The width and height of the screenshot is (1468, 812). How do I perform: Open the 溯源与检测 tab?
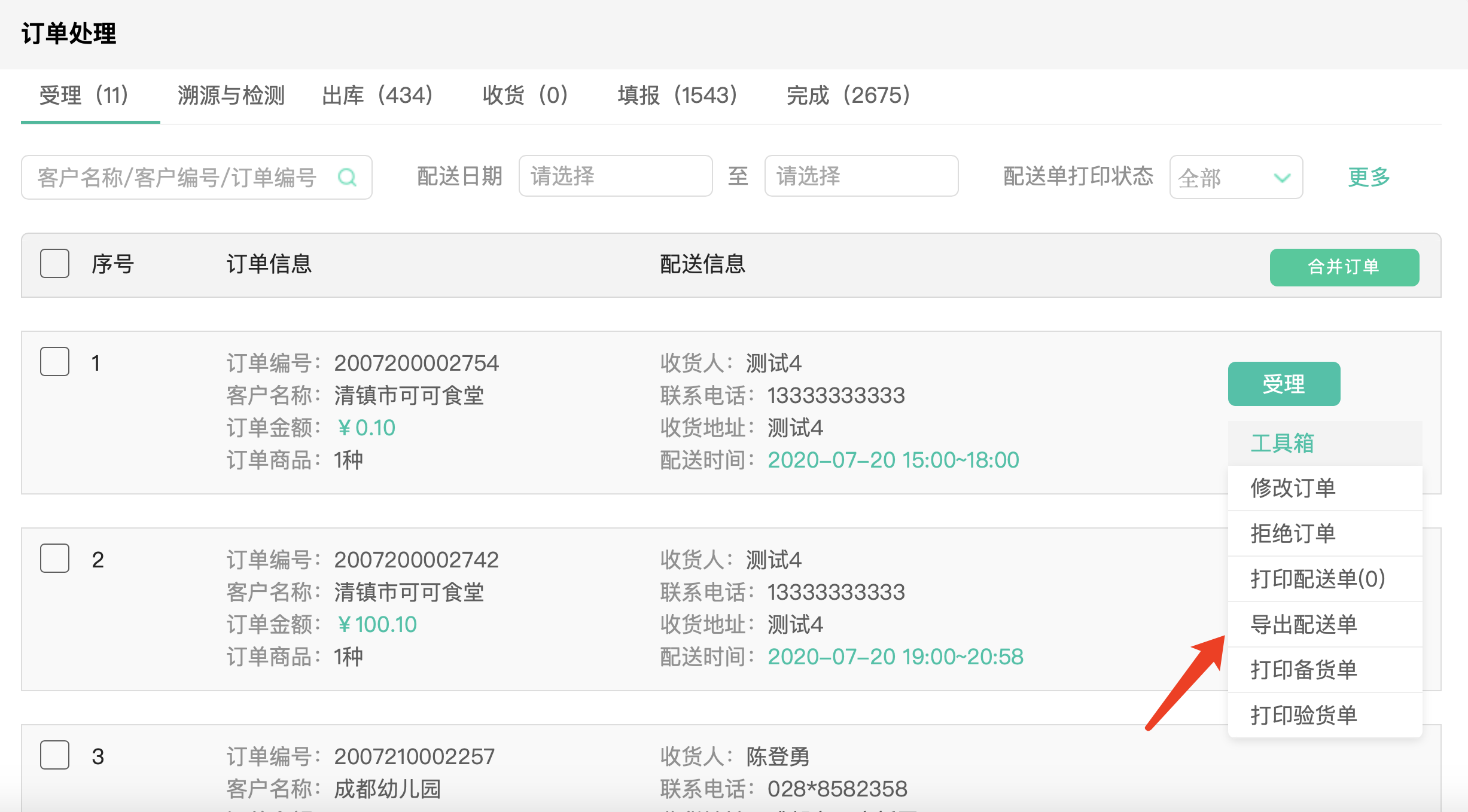pyautogui.click(x=232, y=96)
